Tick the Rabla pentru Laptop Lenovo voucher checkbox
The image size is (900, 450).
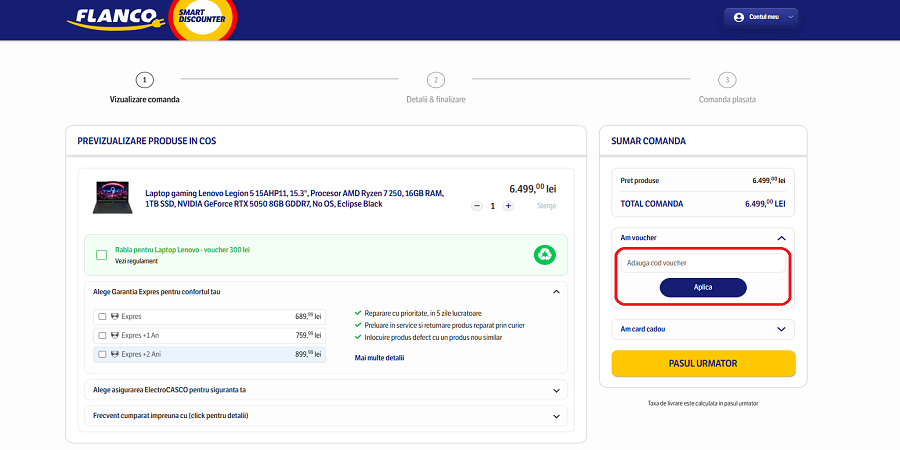tap(102, 255)
